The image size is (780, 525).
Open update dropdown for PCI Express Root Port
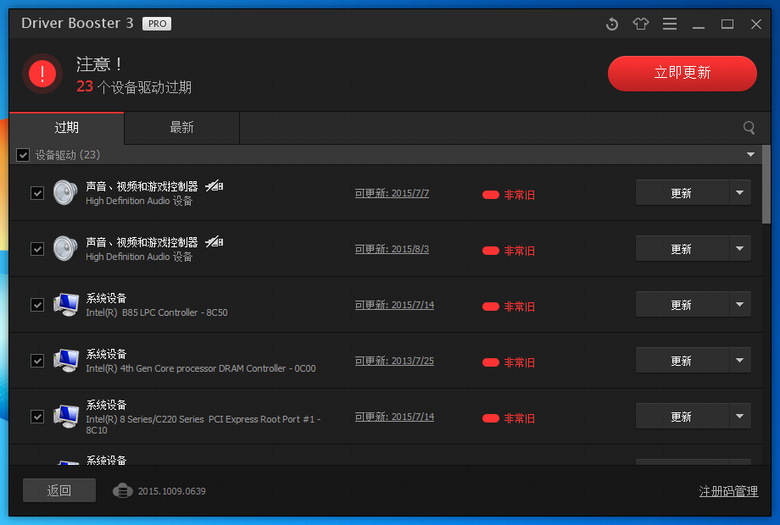[740, 417]
